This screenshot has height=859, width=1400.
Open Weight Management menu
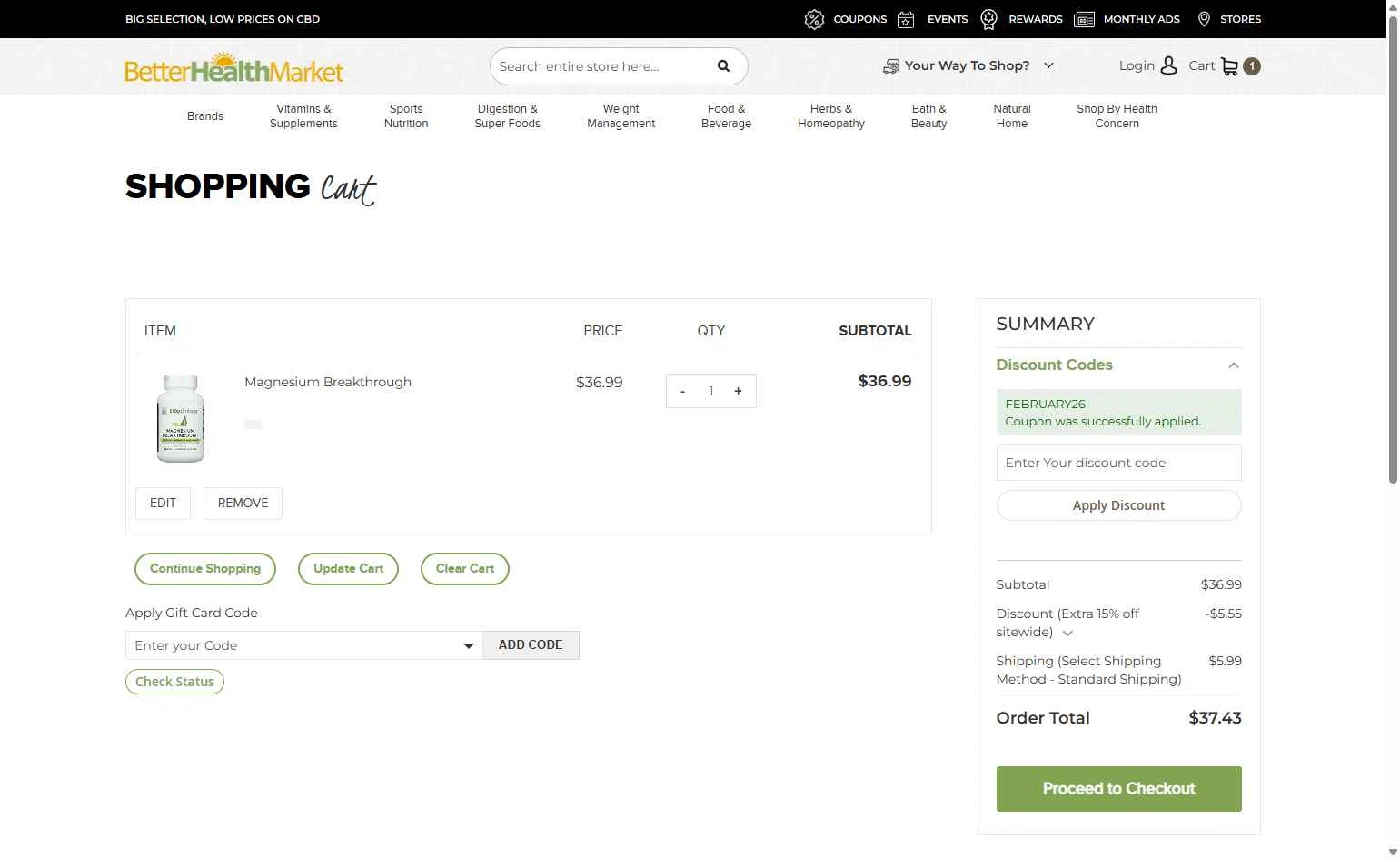point(621,116)
